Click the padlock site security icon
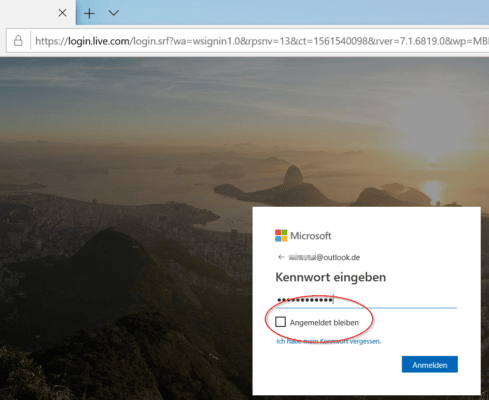 point(18,41)
